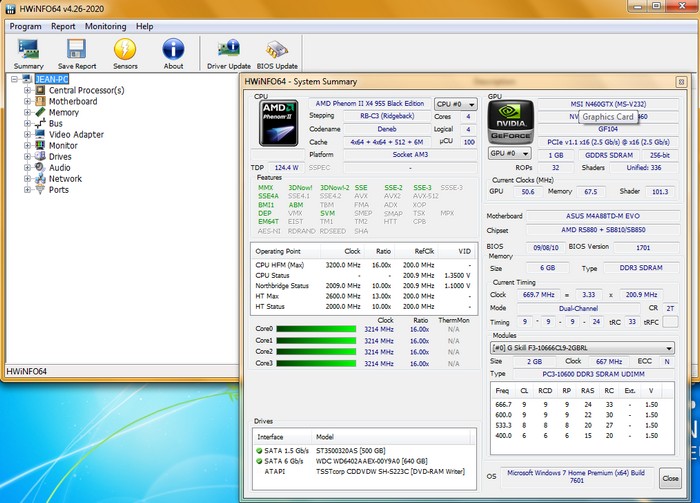This screenshot has width=700, height=503.
Task: Click the Northbridge Status row
Action: 363,286
